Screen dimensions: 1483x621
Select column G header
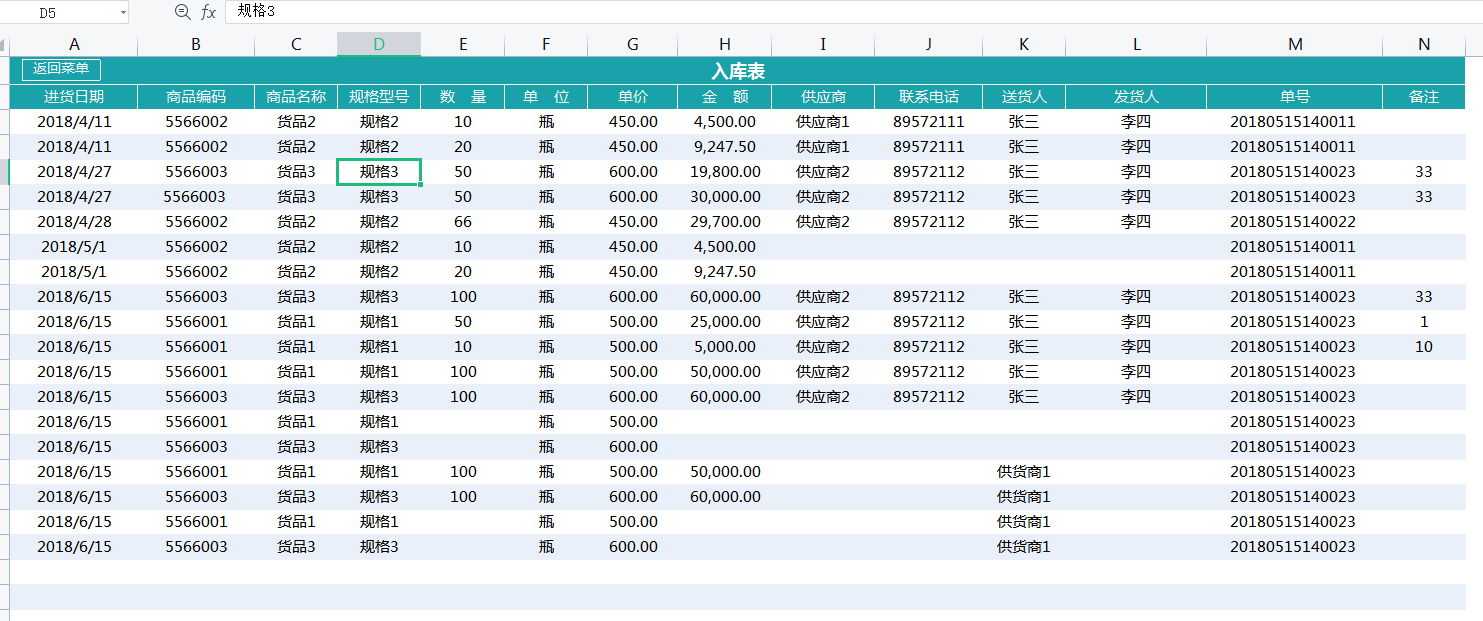click(x=633, y=44)
